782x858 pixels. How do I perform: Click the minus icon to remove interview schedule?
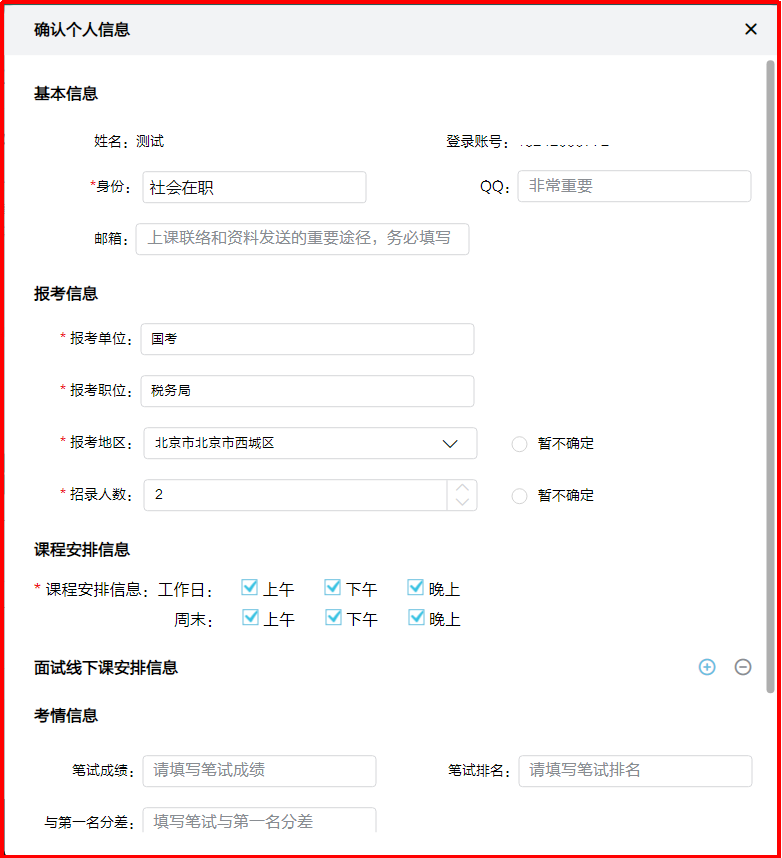743,667
